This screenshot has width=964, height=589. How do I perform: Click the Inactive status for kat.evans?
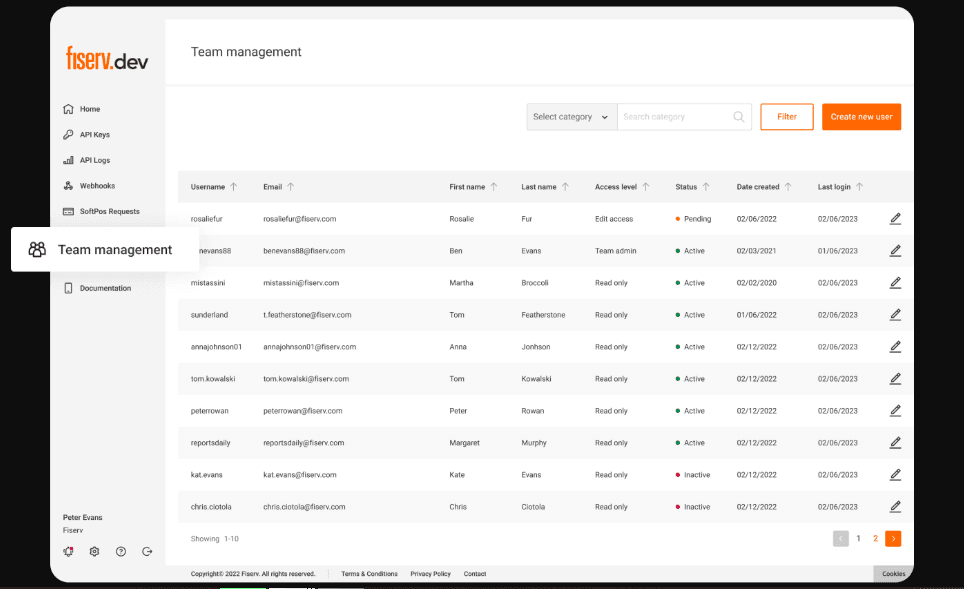click(x=693, y=475)
